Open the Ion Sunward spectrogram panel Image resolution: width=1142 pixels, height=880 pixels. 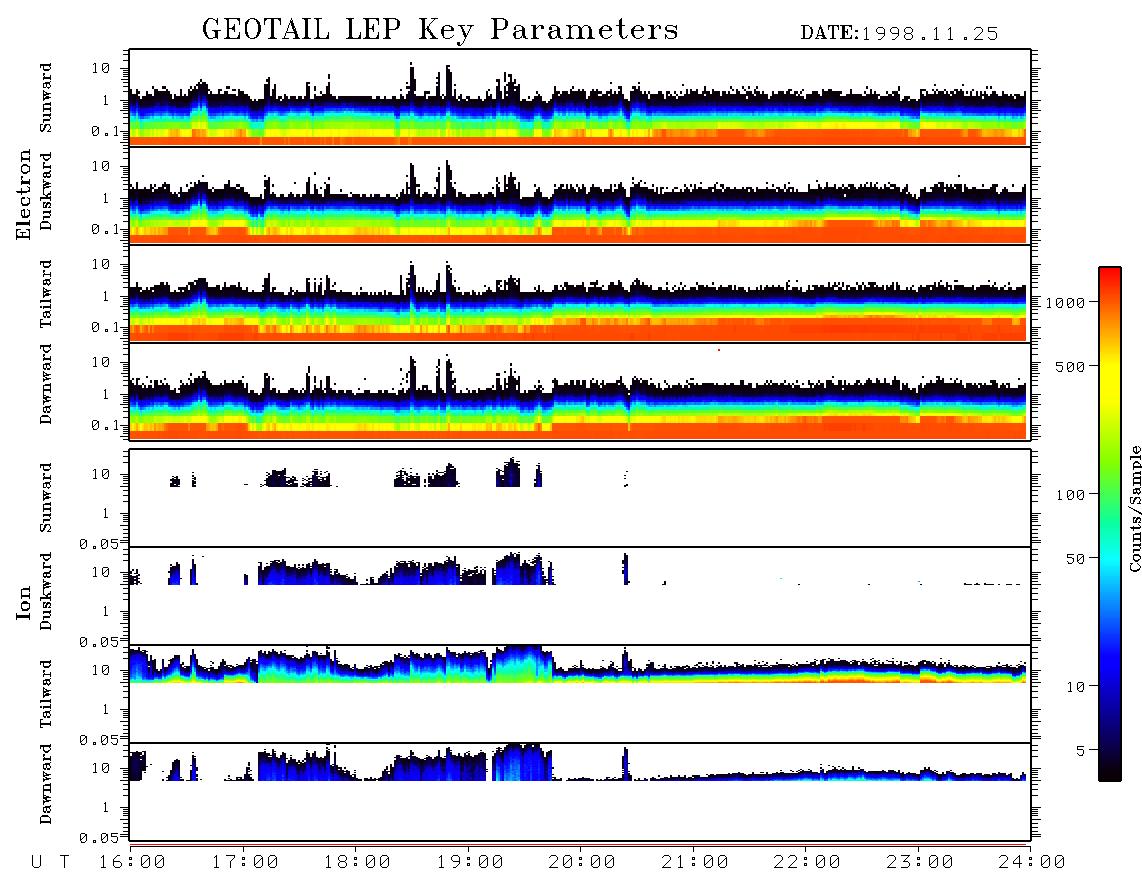580,498
